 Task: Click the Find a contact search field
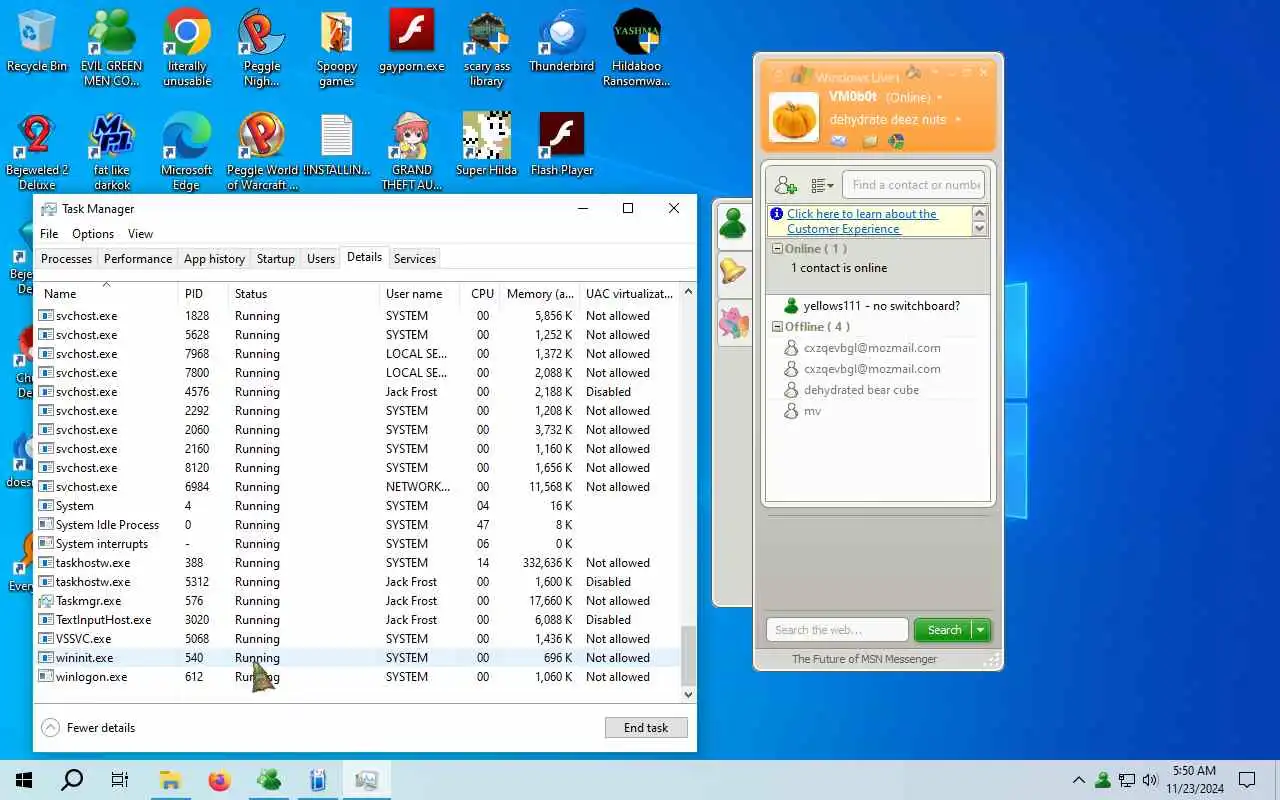(x=914, y=185)
